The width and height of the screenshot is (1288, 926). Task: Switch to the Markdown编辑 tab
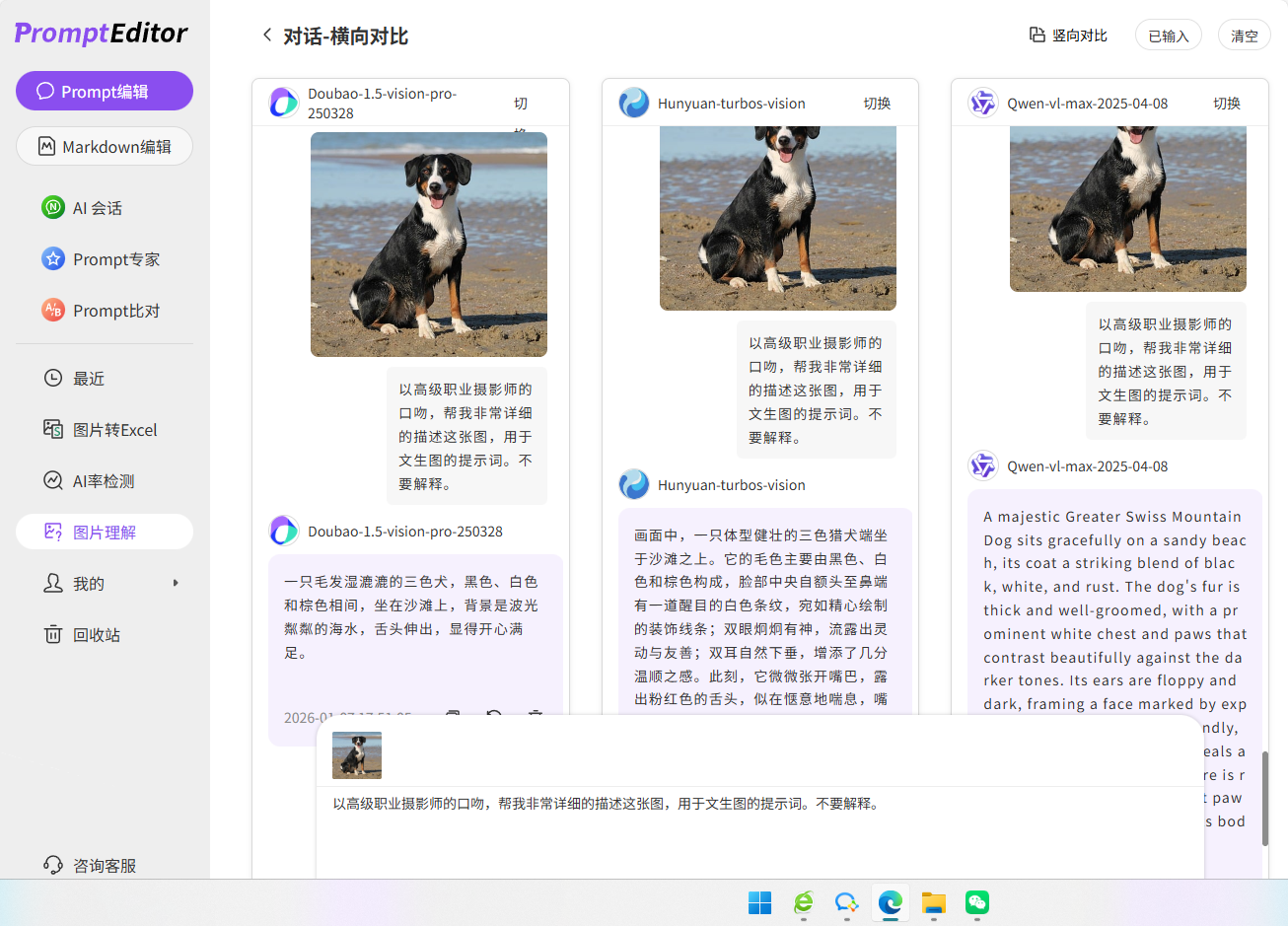point(104,146)
